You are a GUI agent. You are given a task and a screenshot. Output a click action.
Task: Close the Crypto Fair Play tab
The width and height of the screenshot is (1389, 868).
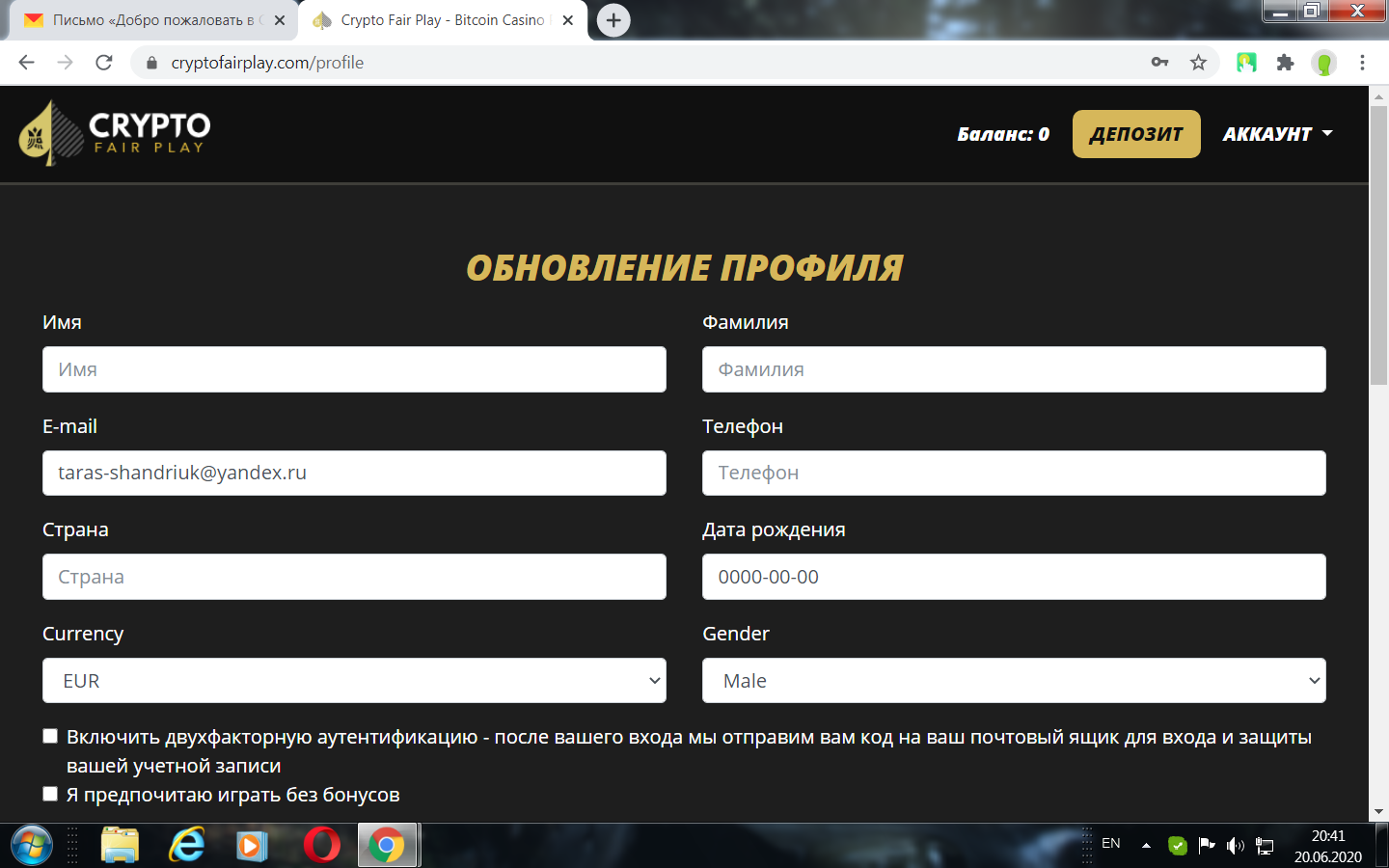[568, 20]
